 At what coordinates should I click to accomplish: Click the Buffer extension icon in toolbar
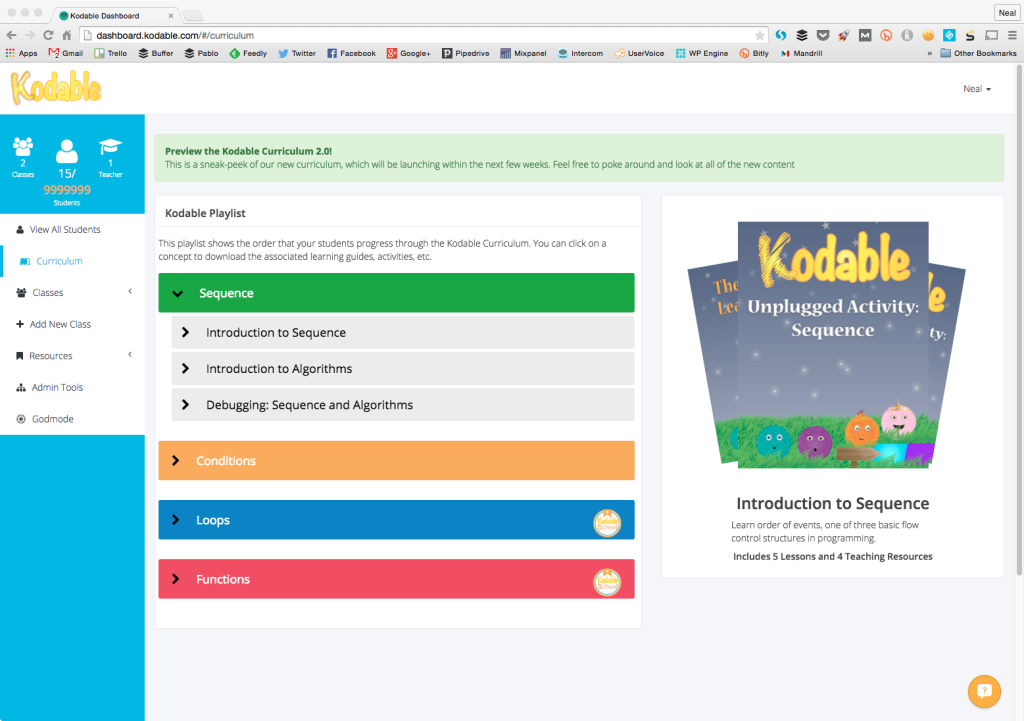tap(802, 35)
